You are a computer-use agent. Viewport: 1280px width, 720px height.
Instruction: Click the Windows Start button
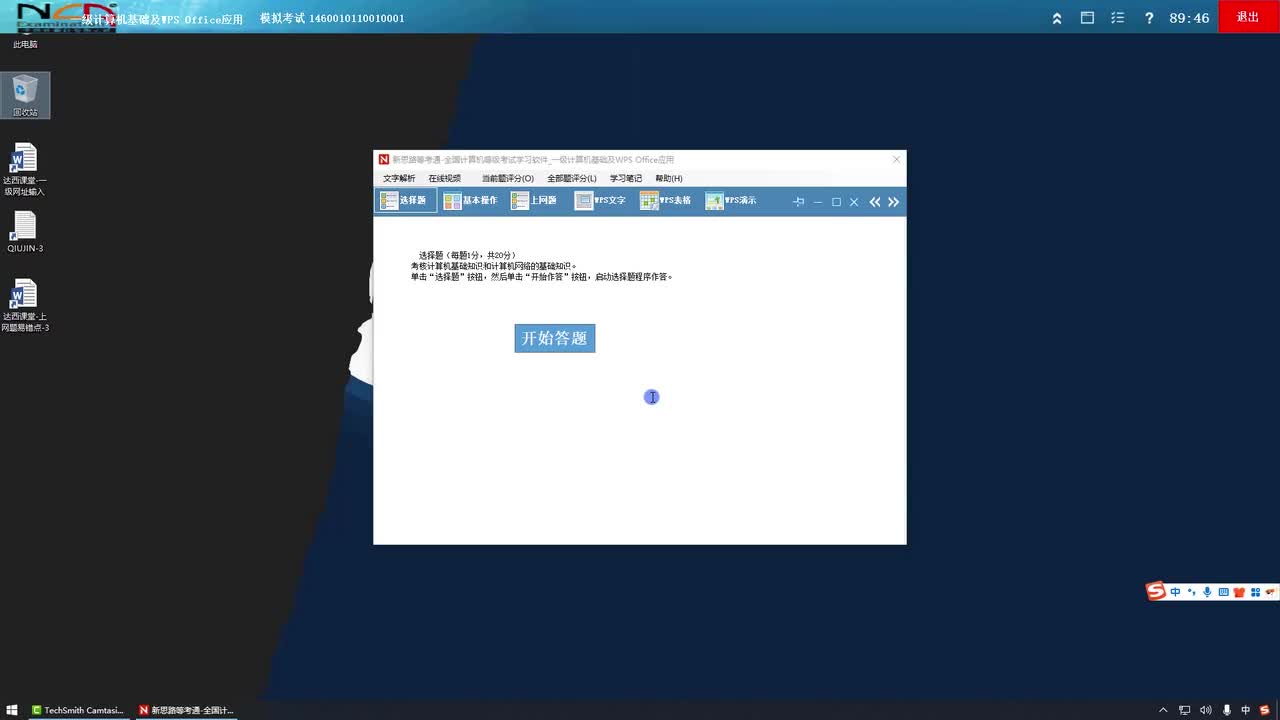pos(12,710)
